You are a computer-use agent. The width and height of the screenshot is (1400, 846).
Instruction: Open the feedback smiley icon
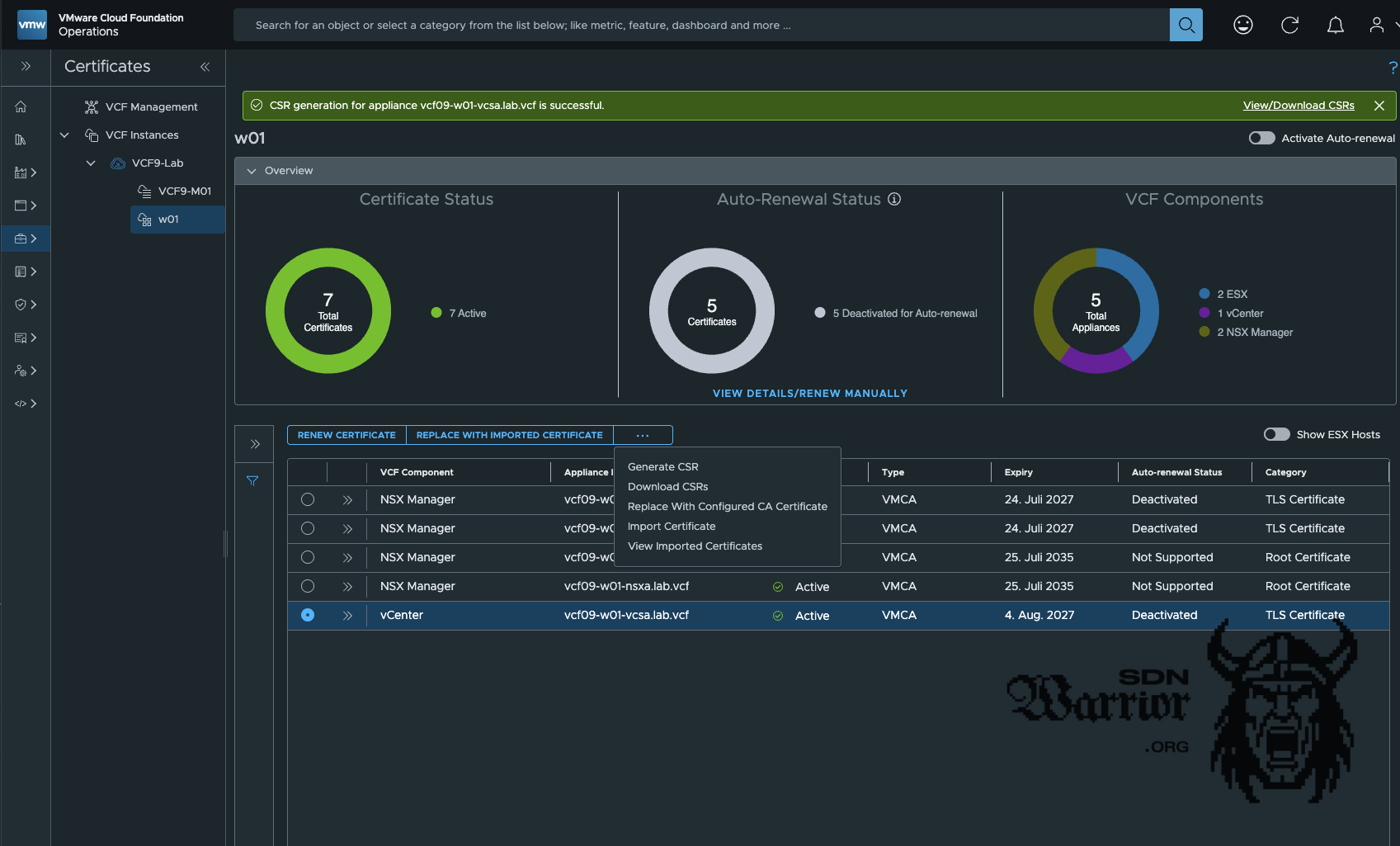coord(1242,26)
